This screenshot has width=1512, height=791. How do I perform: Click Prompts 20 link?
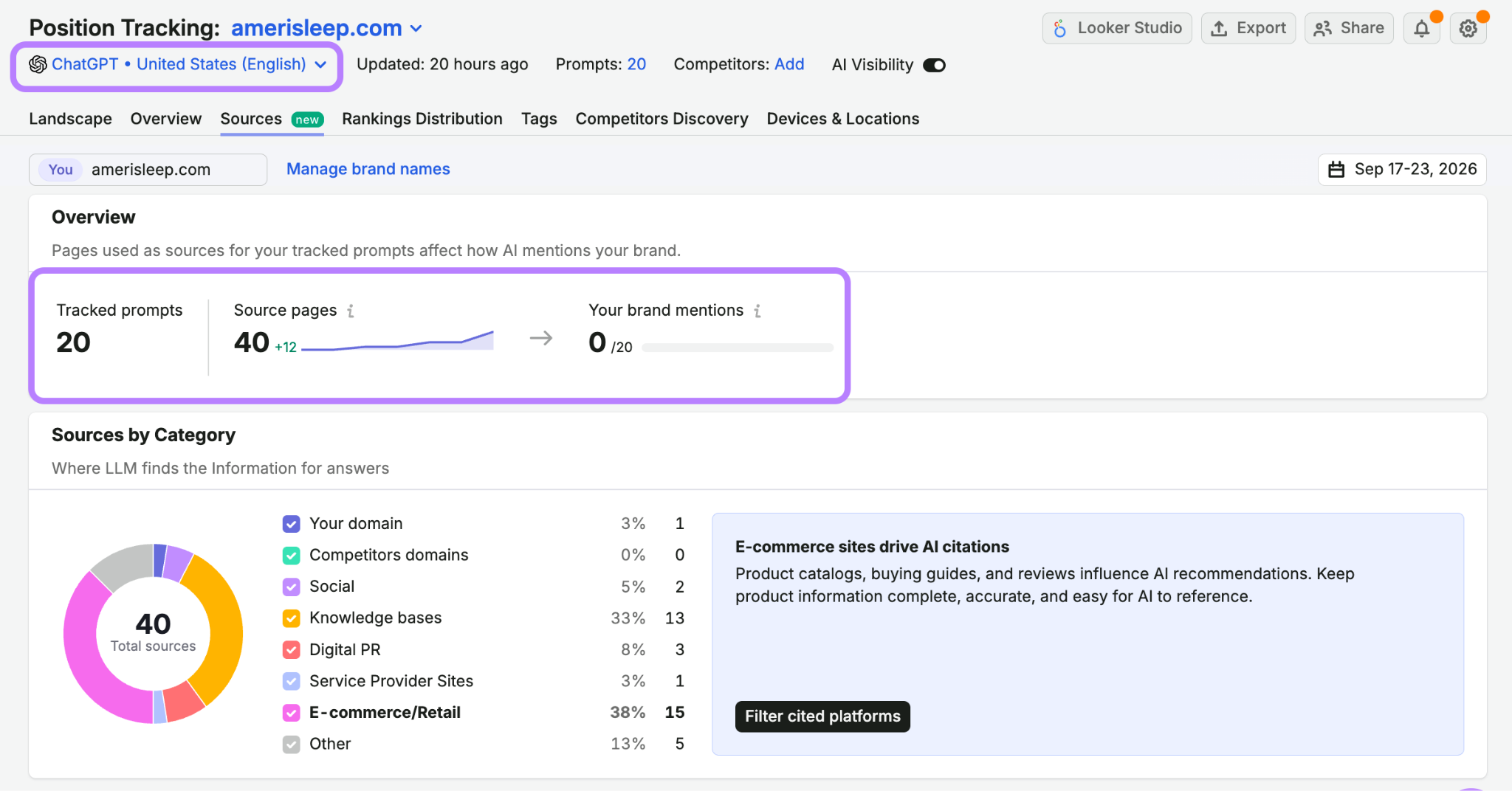[x=636, y=65]
